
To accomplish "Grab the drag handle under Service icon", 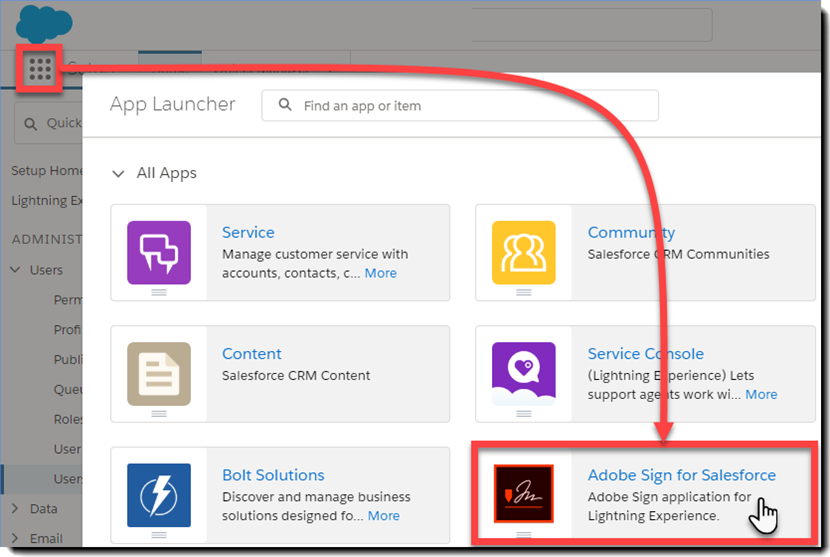I will coord(159,292).
